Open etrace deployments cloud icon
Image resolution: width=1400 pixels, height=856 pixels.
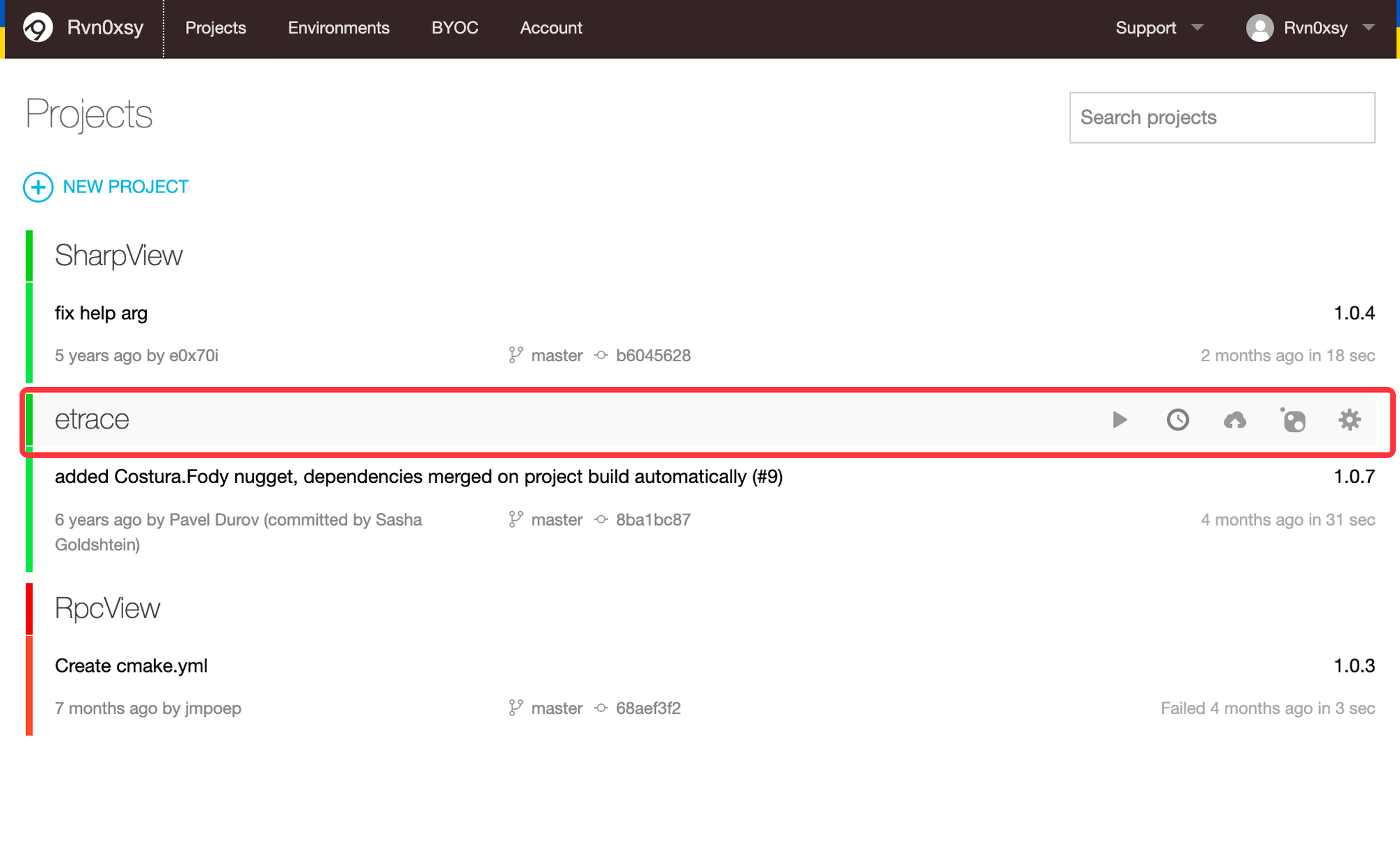(x=1235, y=420)
